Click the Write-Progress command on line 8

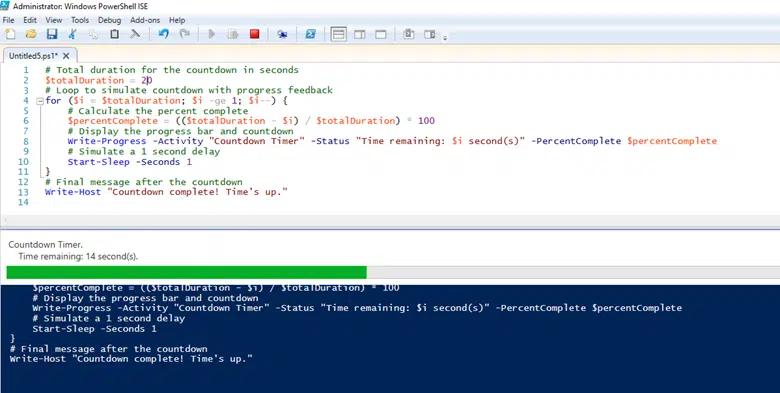tap(107, 141)
